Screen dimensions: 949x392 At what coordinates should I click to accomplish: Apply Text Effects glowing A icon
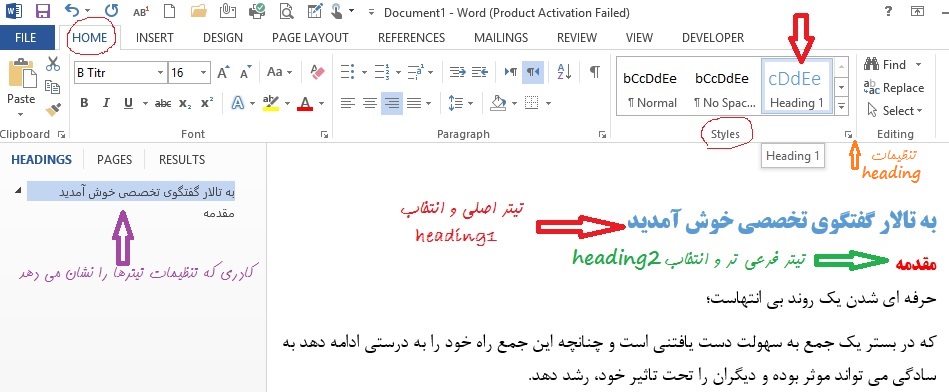point(238,103)
